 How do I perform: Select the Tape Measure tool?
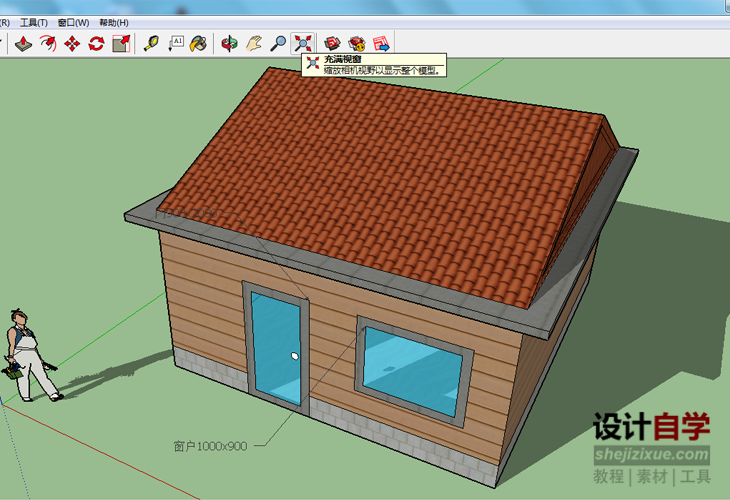point(152,43)
